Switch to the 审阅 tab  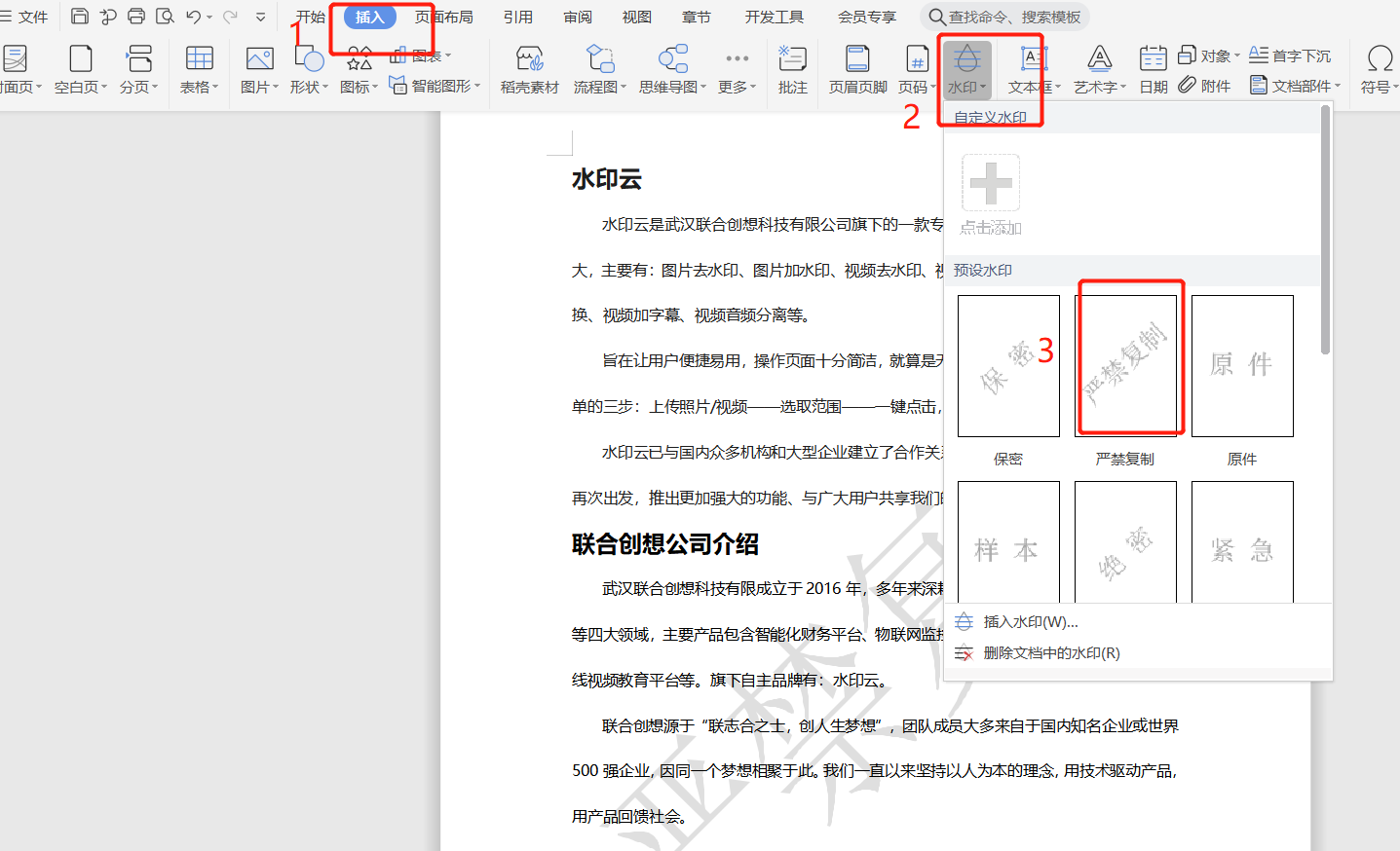pyautogui.click(x=578, y=17)
